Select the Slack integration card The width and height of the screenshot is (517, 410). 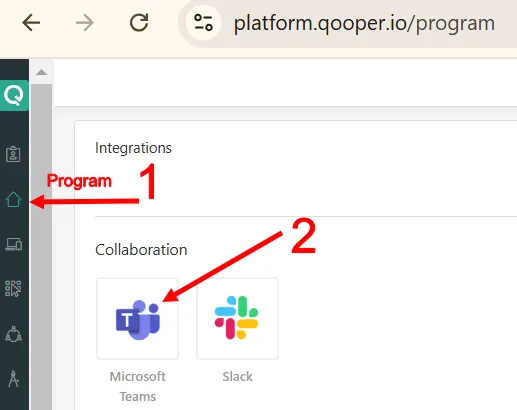(x=237, y=319)
